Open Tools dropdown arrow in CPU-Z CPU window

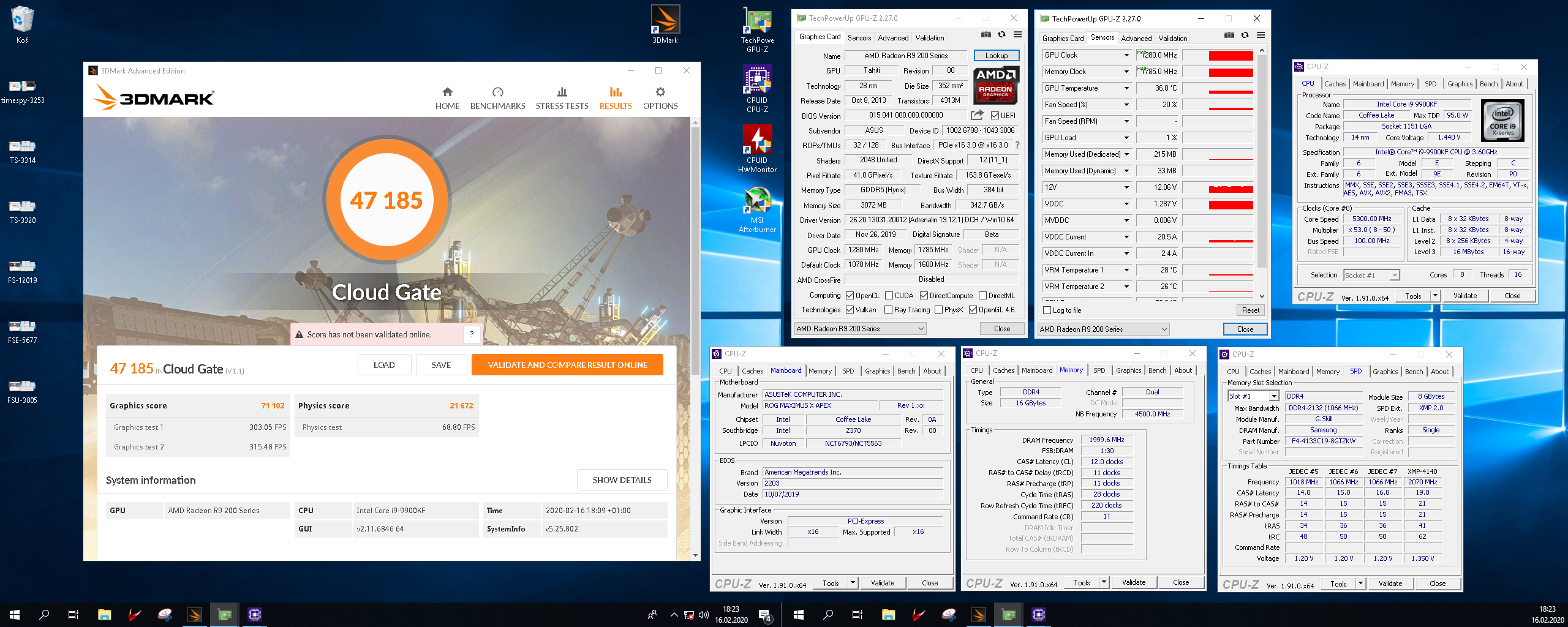[x=1434, y=296]
